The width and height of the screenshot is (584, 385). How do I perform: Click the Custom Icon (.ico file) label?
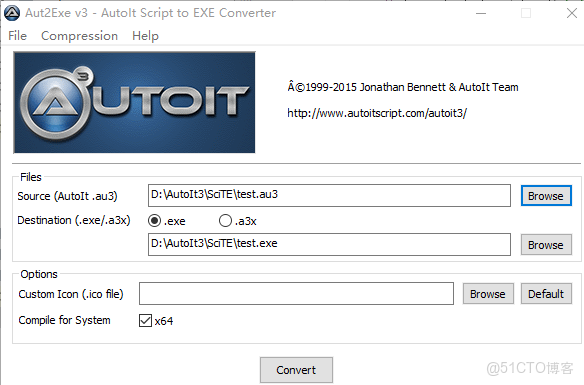71,294
